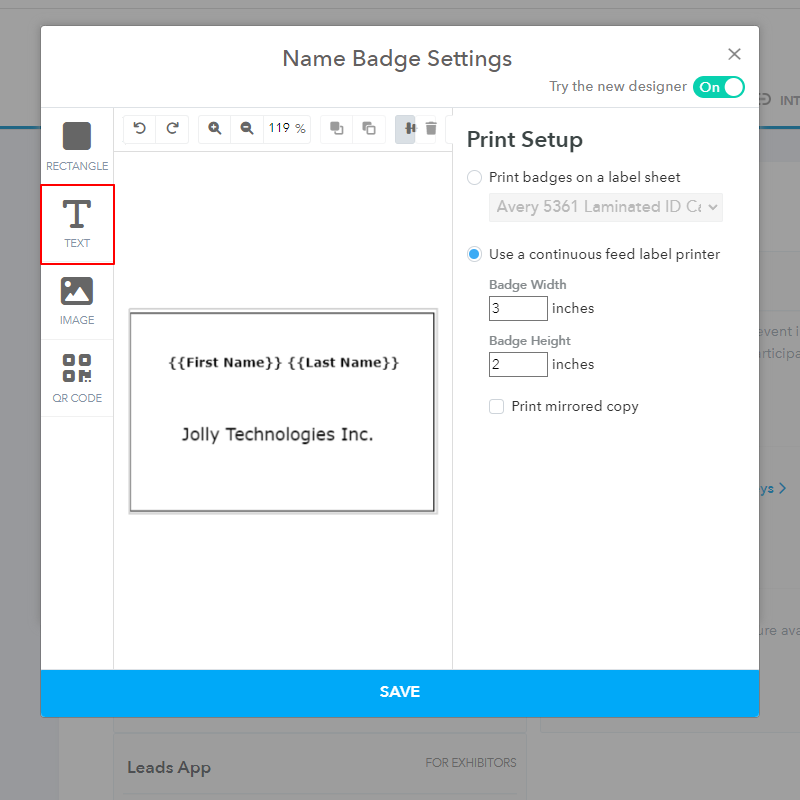The height and width of the screenshot is (800, 800).
Task: Enable Print mirrored copy checkbox
Action: (x=496, y=406)
